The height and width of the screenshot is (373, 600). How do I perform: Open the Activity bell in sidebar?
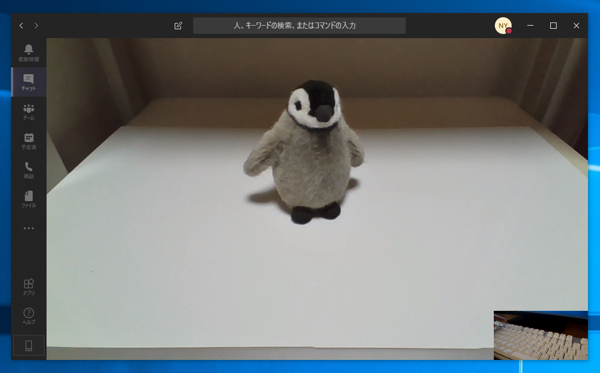29,53
